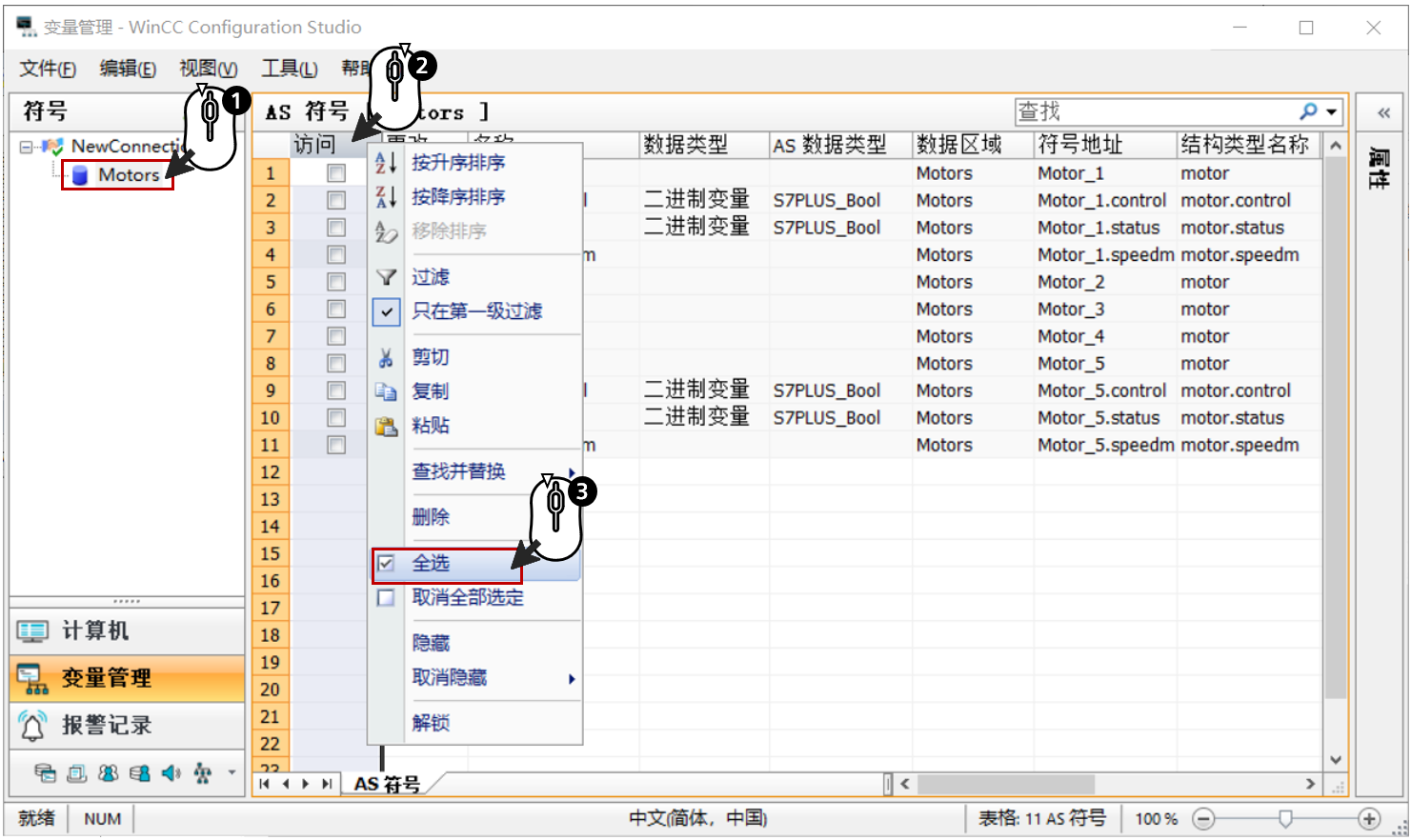The width and height of the screenshot is (1411, 840).
Task: Click the bell icon beside 报警记录
Action: tap(31, 725)
